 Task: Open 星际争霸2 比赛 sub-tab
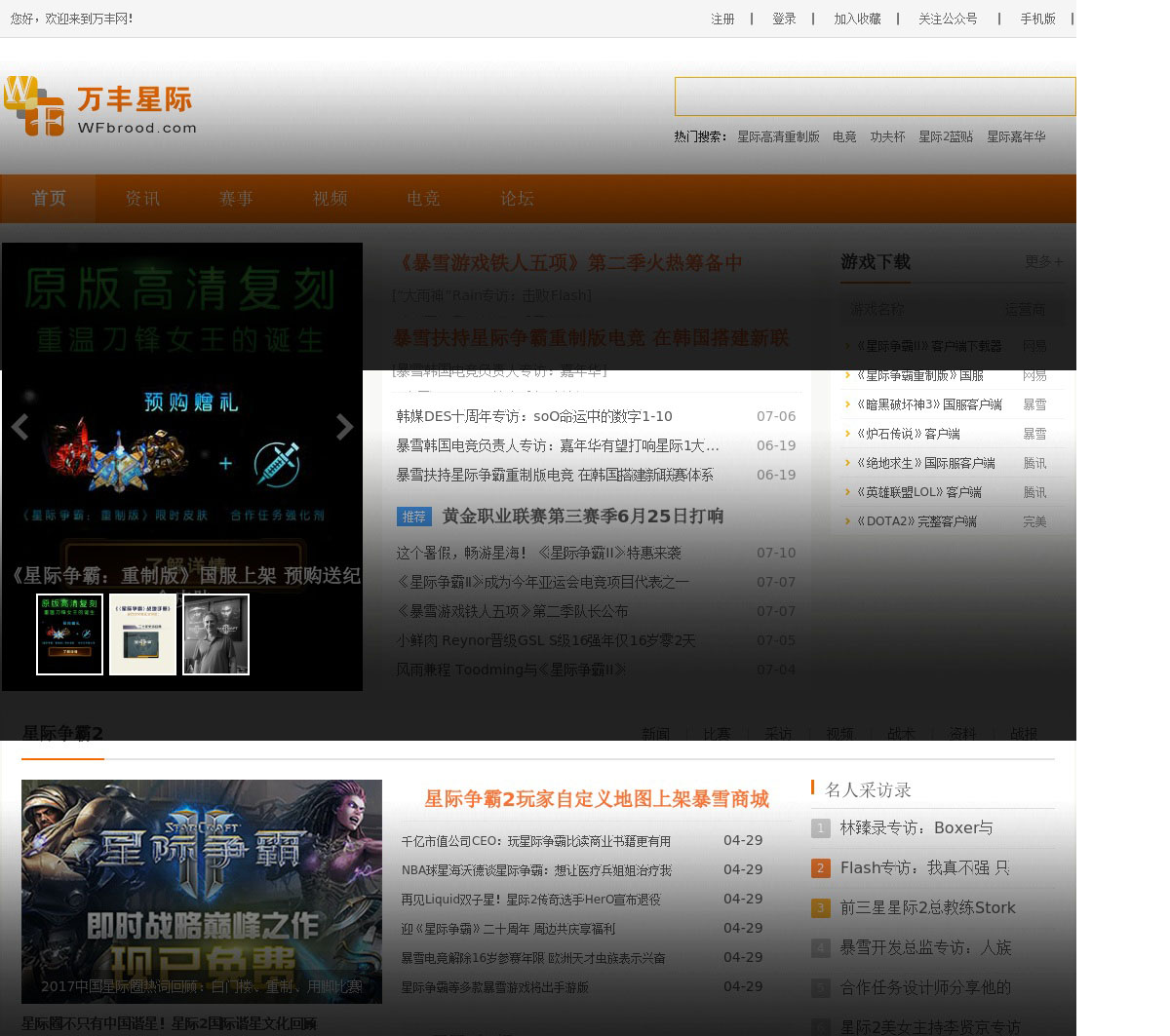717,734
